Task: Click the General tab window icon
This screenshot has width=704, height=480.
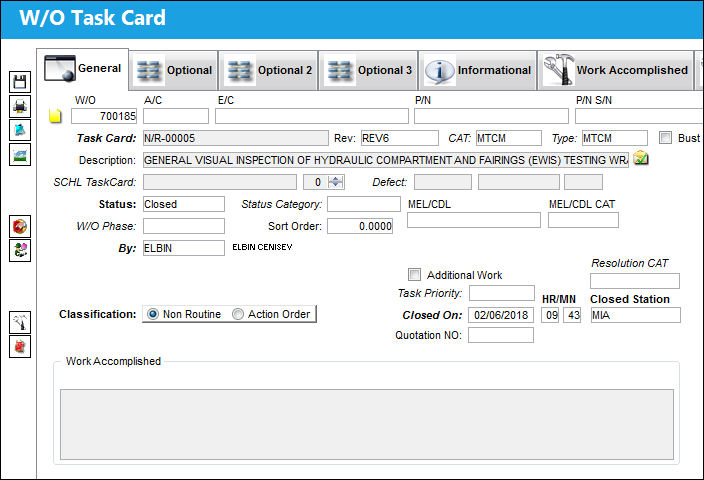Action: (59, 68)
